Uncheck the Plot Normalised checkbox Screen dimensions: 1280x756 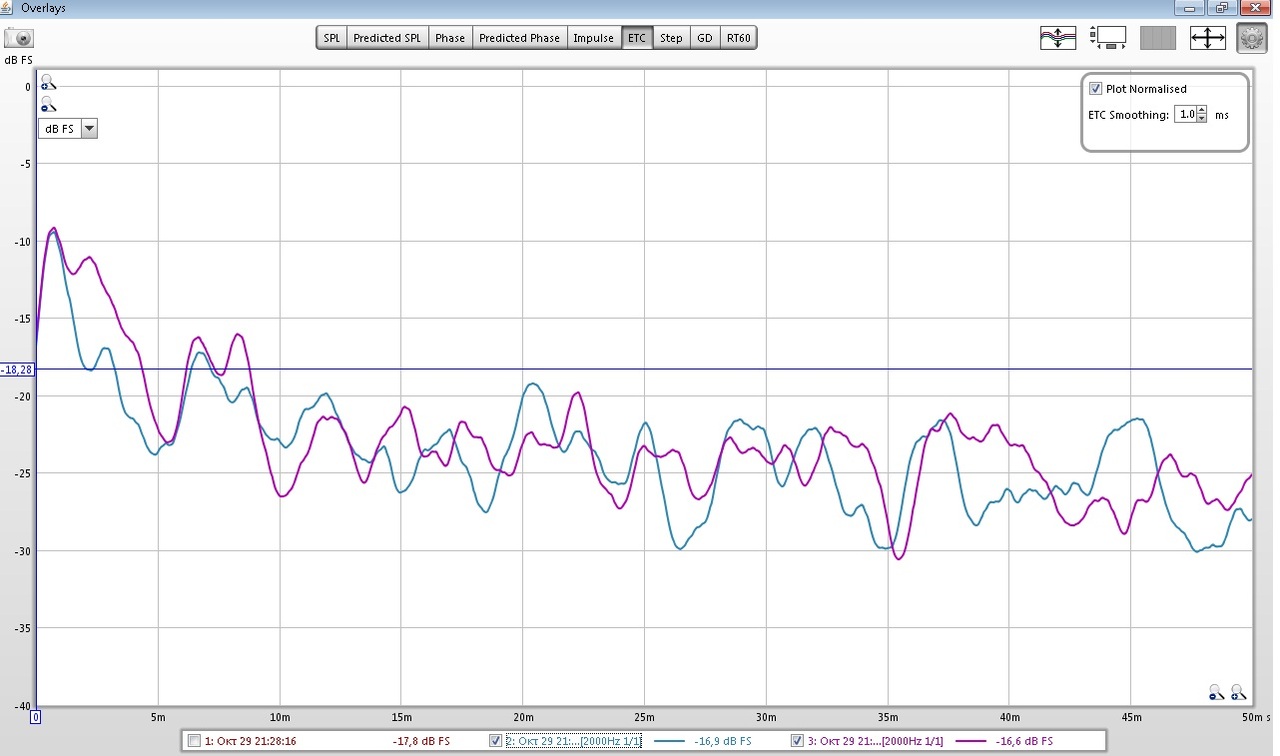[1096, 89]
